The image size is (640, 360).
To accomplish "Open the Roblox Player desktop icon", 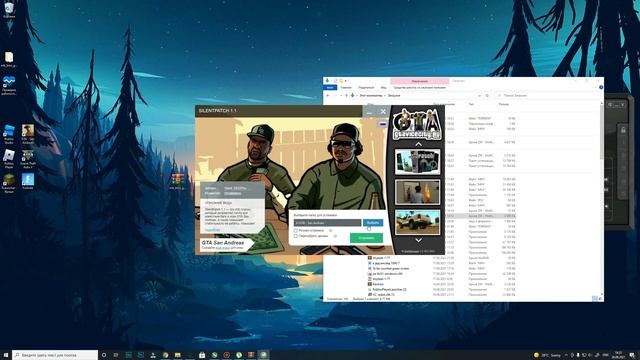I will pos(9,159).
